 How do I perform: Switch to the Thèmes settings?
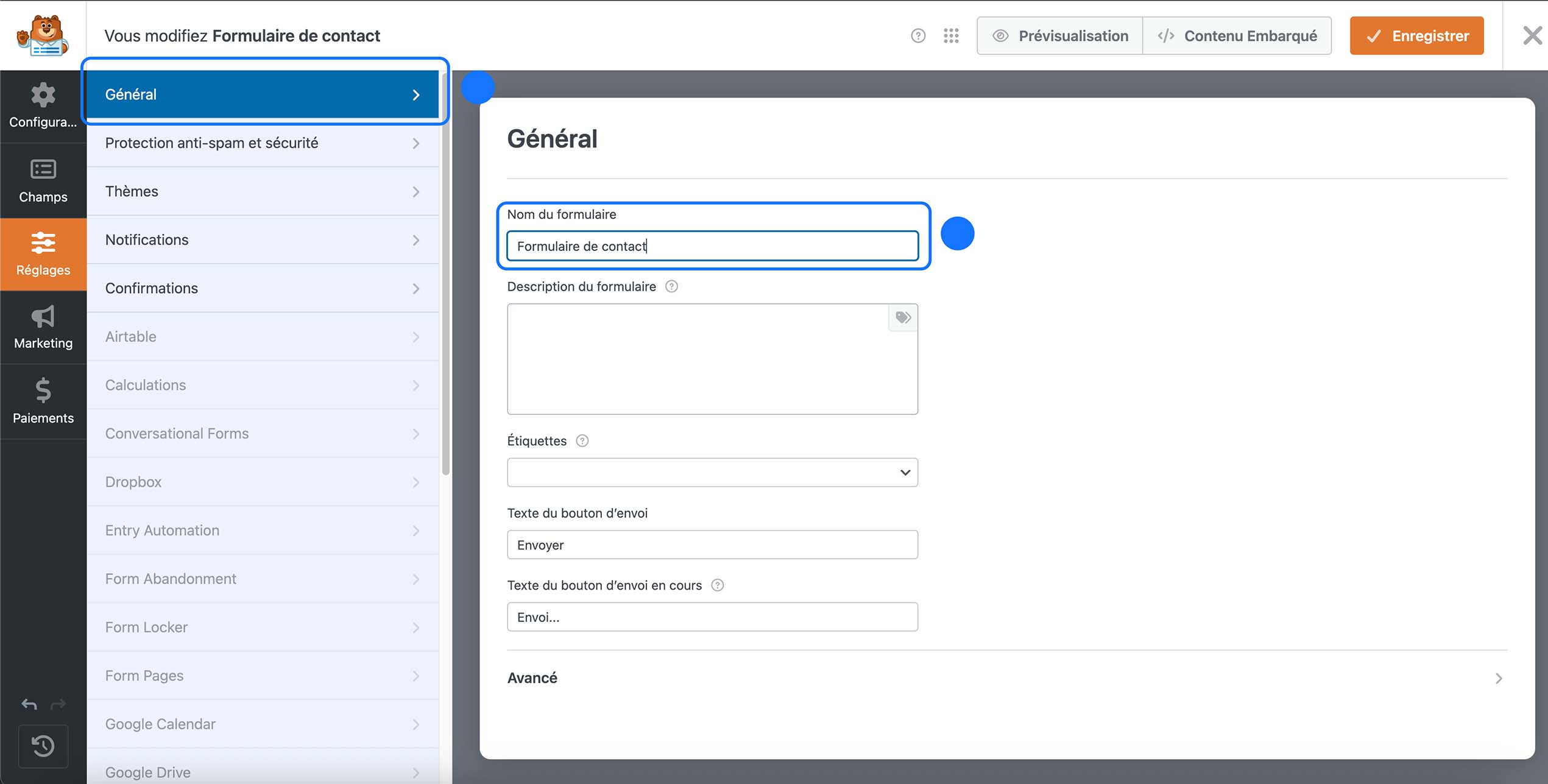(x=262, y=191)
